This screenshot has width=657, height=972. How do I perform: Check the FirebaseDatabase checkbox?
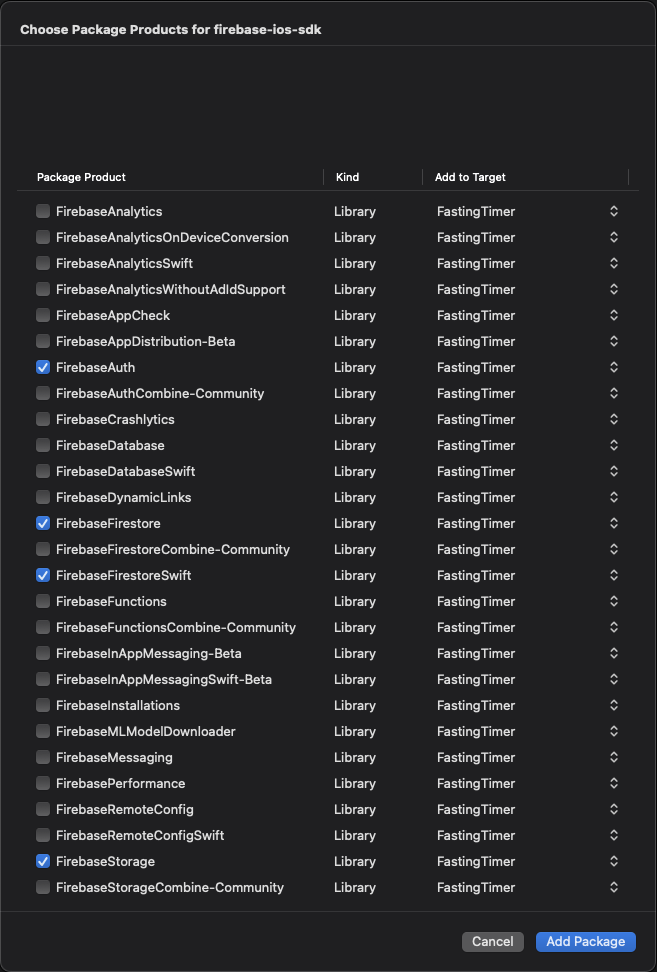click(43, 445)
